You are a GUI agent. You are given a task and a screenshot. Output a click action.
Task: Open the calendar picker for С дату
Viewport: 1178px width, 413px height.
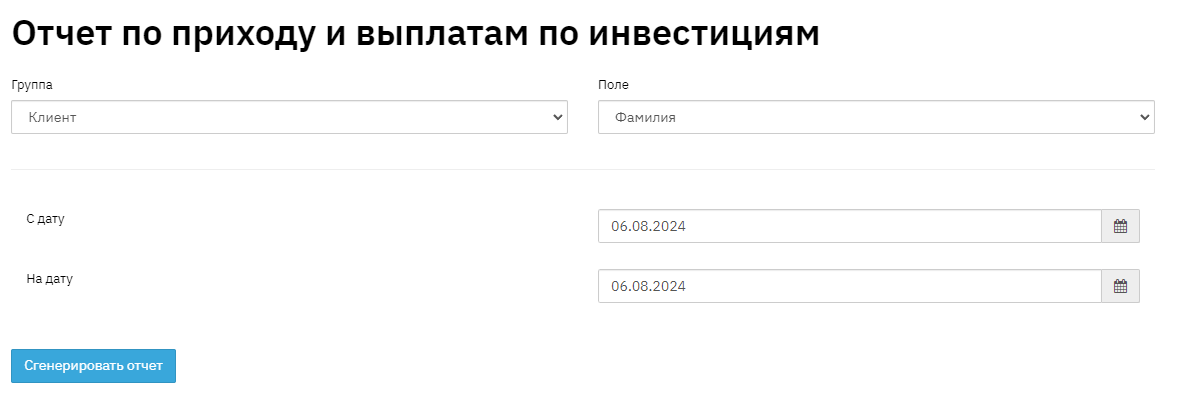point(1120,226)
